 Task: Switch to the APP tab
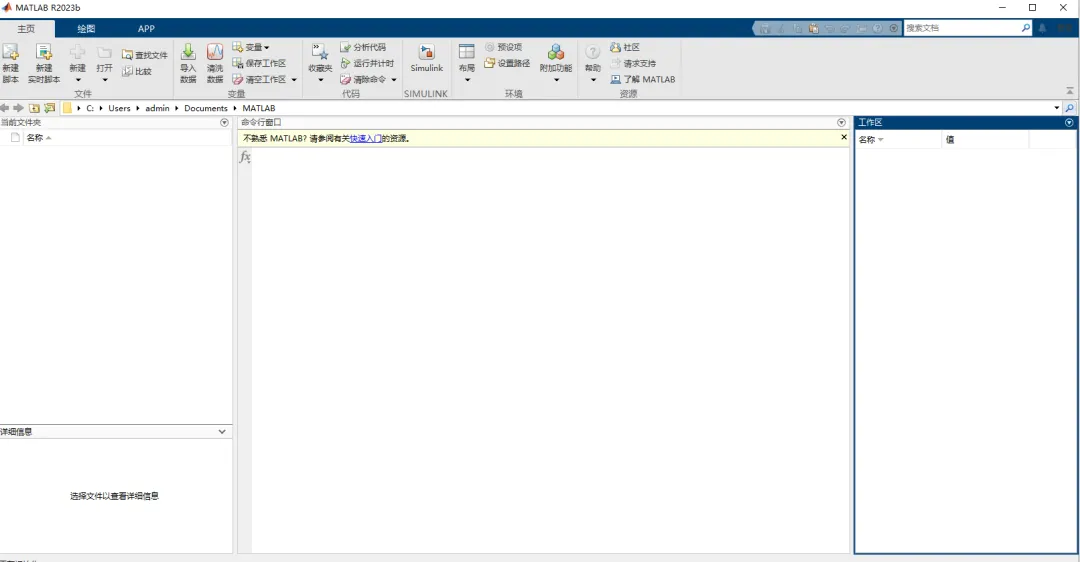[x=146, y=28]
